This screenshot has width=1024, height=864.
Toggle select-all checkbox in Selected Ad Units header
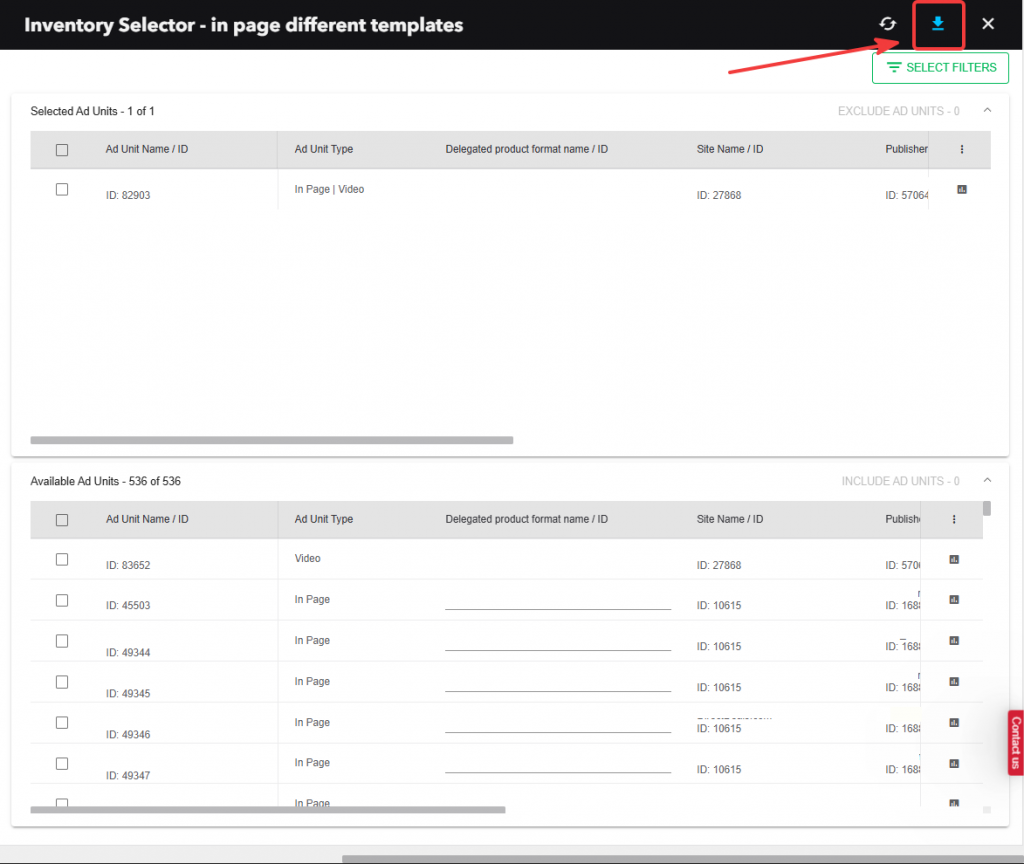pyautogui.click(x=62, y=150)
